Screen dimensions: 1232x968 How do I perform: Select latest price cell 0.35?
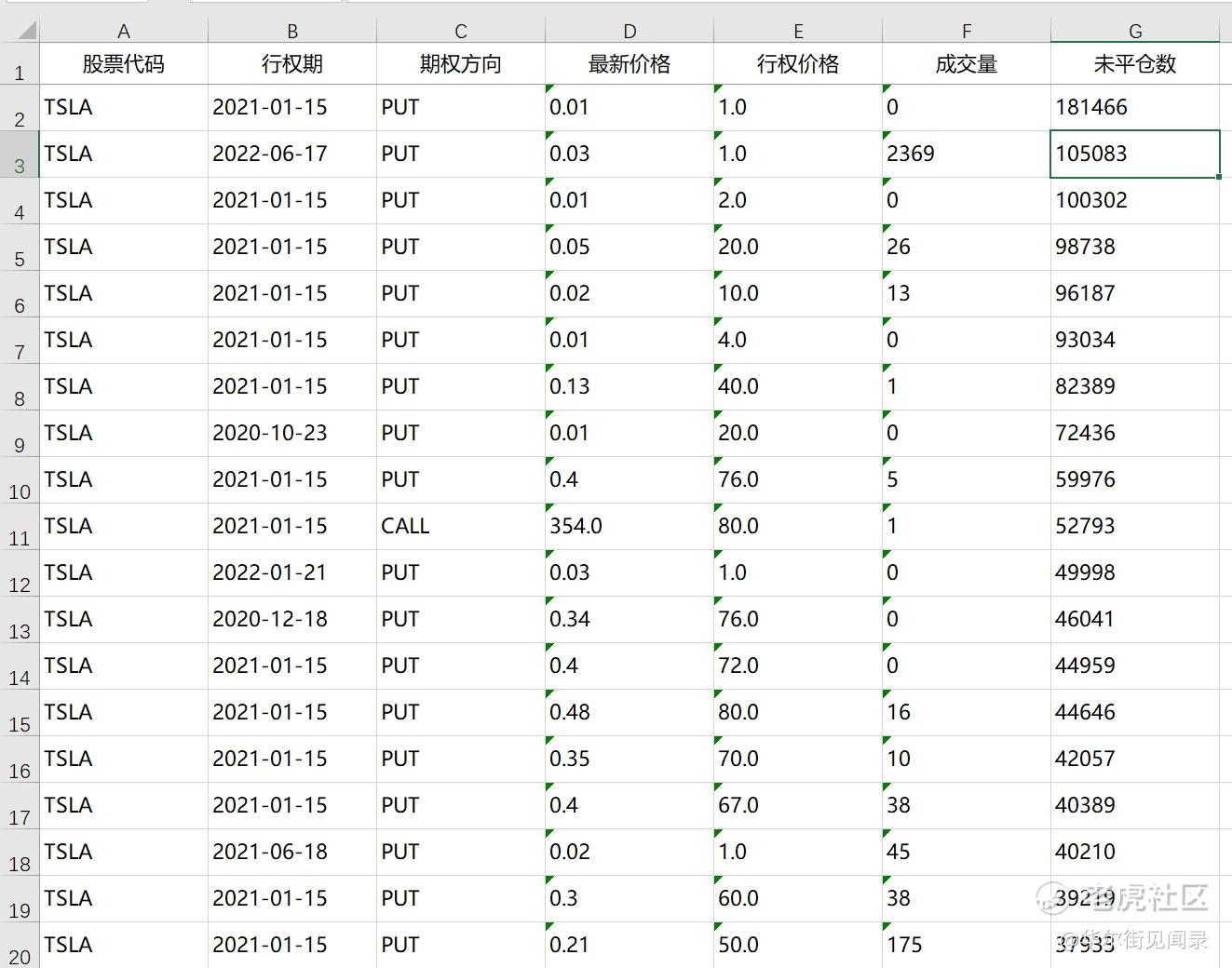[x=629, y=759]
